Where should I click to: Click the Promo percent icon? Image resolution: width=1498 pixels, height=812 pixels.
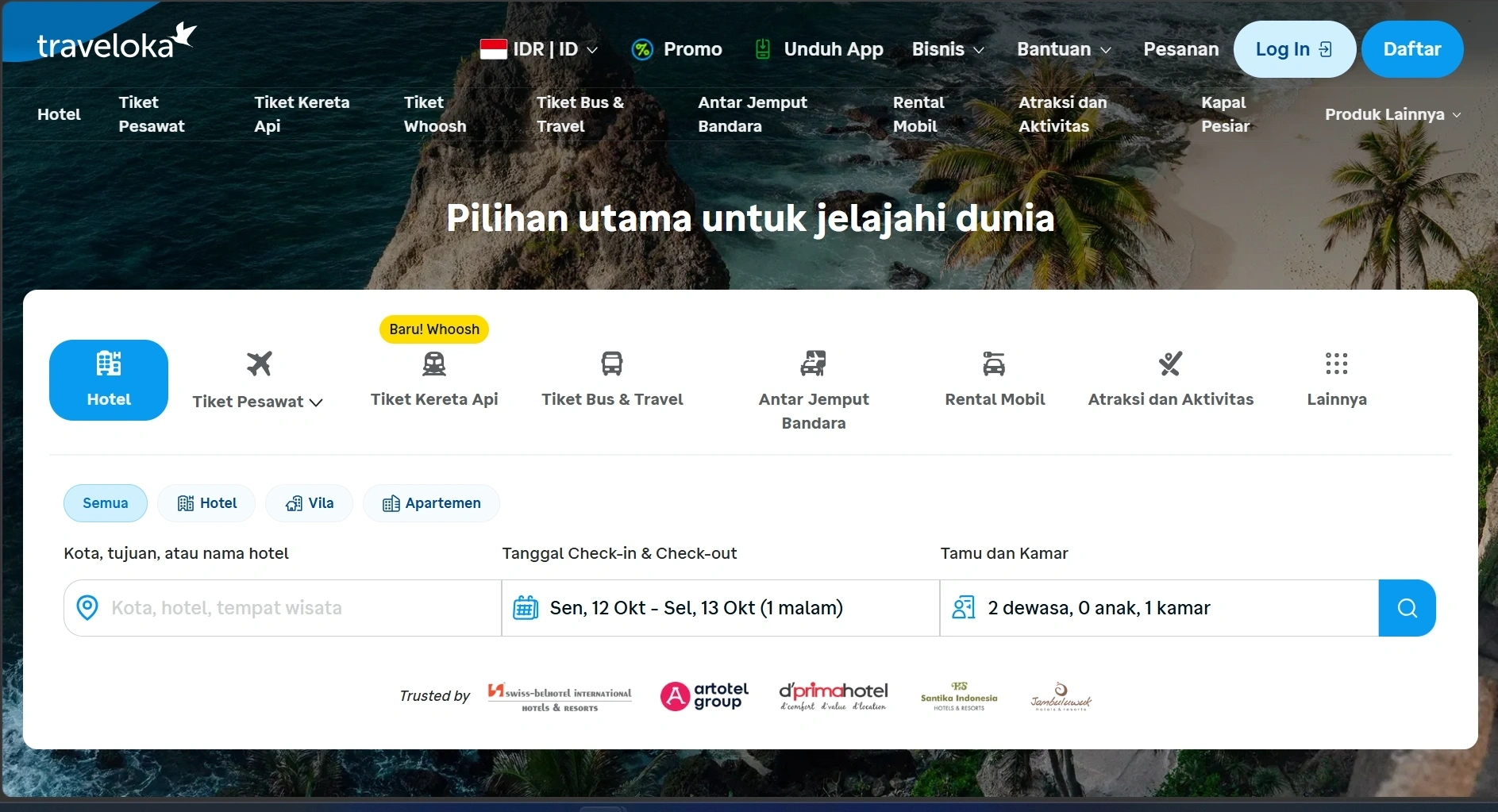[641, 49]
